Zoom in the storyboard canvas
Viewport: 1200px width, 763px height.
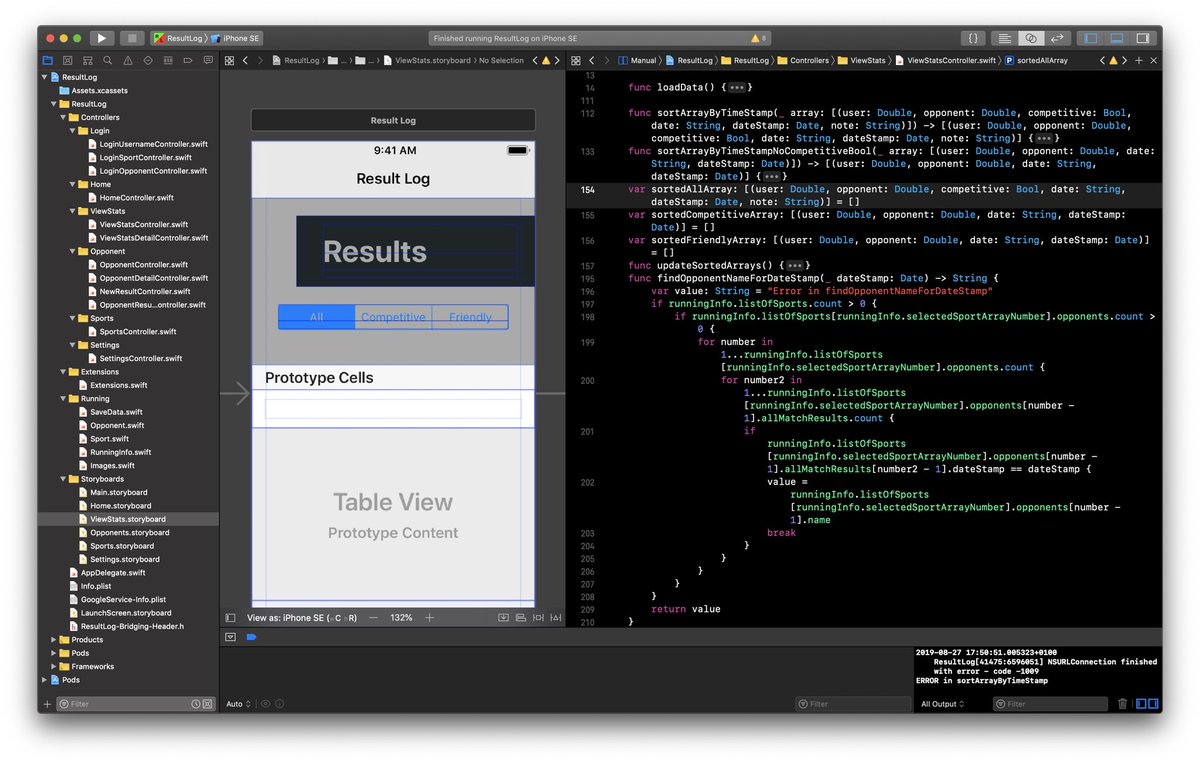(x=429, y=618)
